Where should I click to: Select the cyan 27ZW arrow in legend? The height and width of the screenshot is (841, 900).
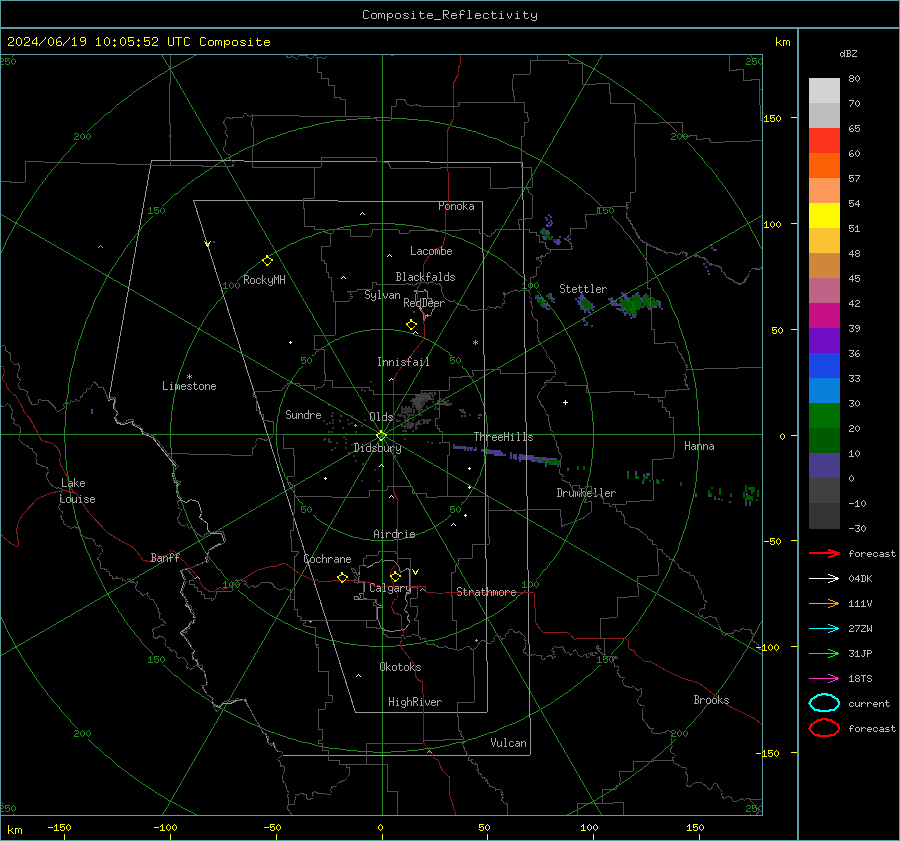coord(824,629)
